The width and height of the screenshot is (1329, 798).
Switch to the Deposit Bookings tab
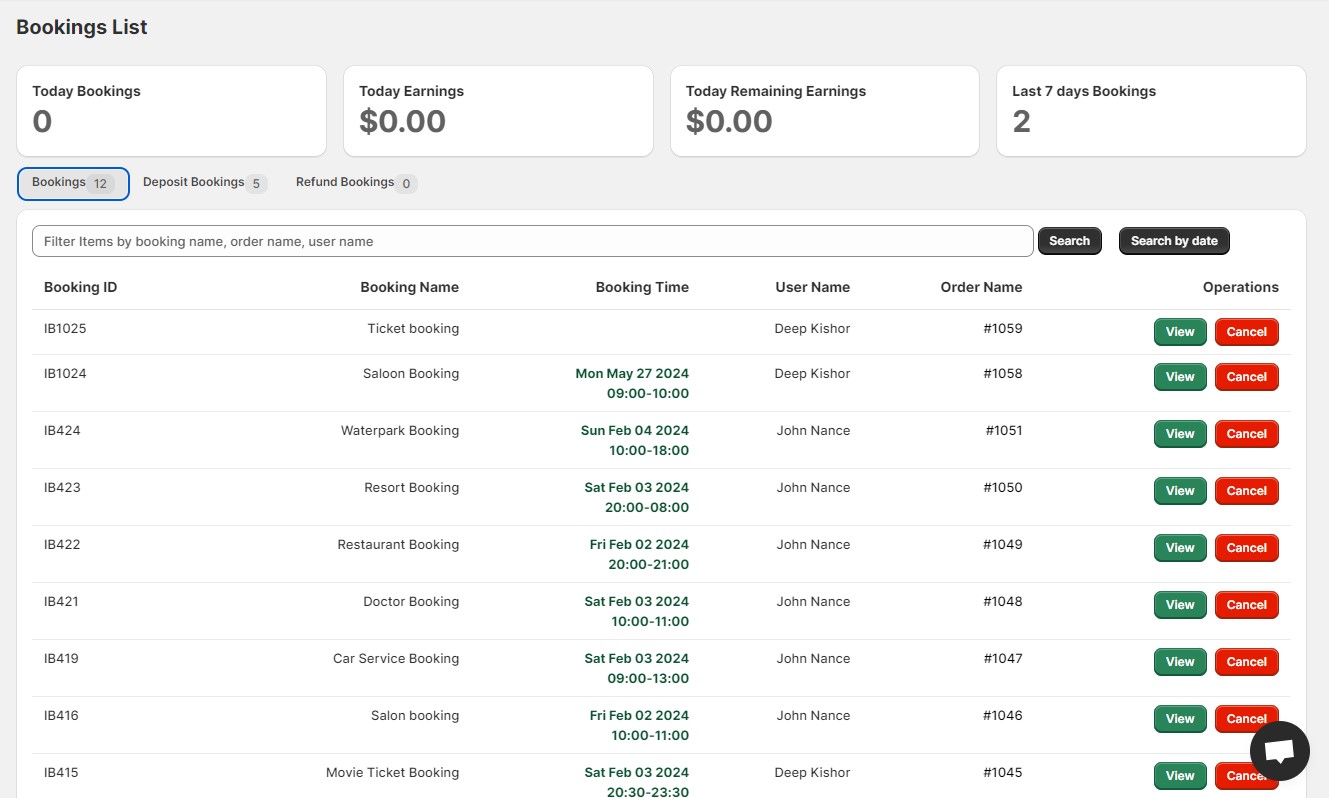[x=204, y=183]
